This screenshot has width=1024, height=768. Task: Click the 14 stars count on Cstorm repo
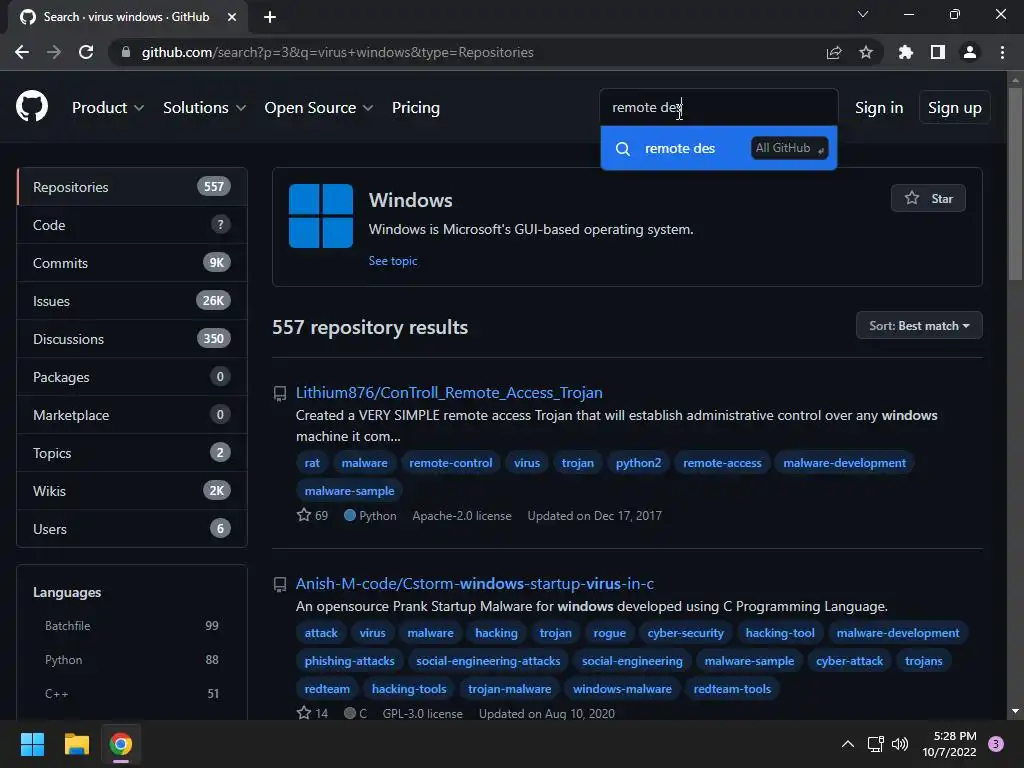[312, 713]
